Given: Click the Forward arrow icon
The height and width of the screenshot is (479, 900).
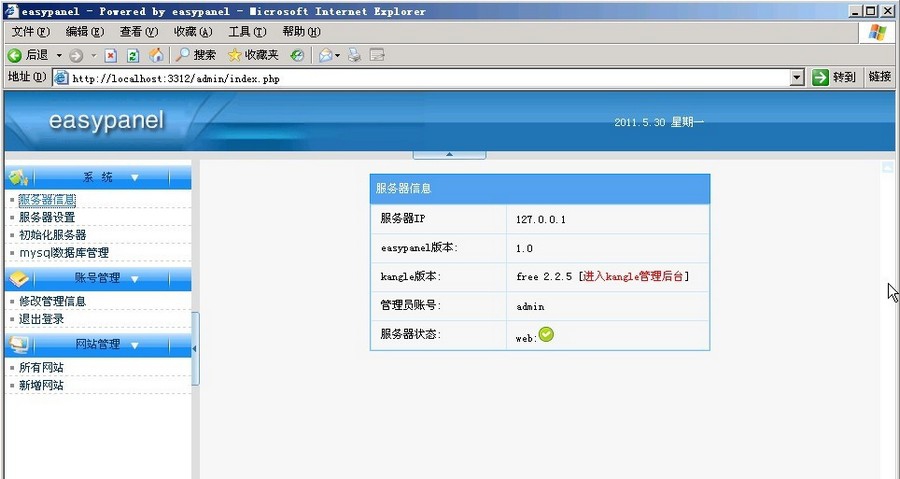Looking at the screenshot, I should pyautogui.click(x=76, y=56).
